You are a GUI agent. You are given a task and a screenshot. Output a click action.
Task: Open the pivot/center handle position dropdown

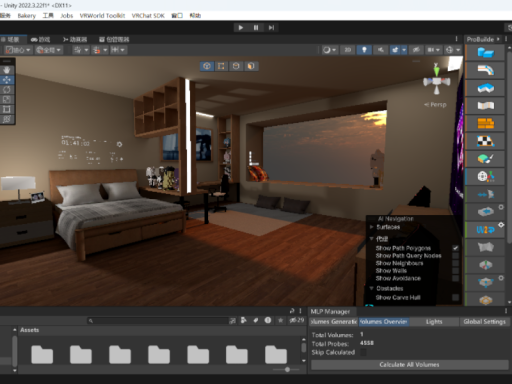pos(18,50)
